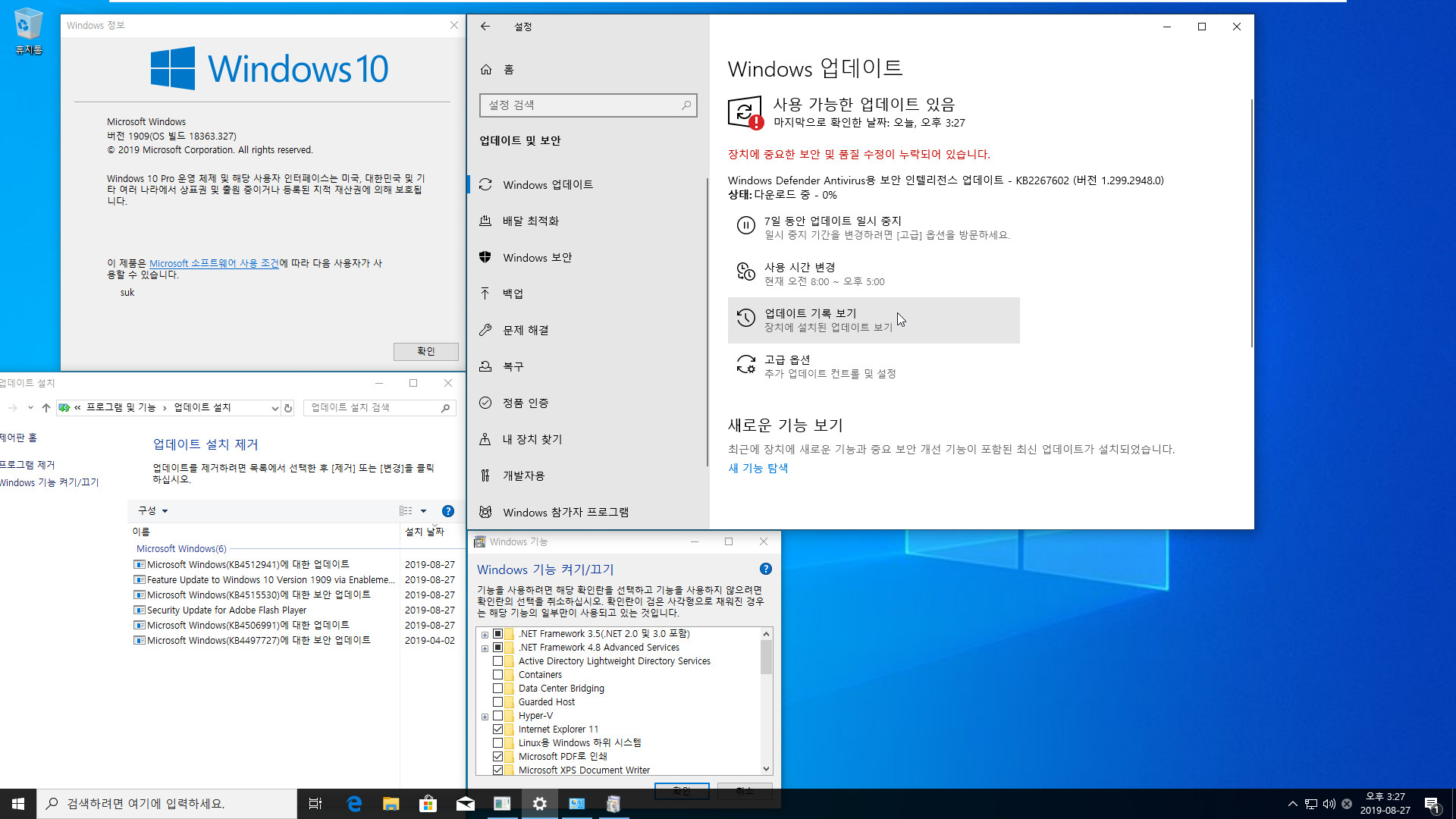This screenshot has height=819, width=1456.
Task: Click the advanced options gear-refresh icon
Action: coord(746,365)
